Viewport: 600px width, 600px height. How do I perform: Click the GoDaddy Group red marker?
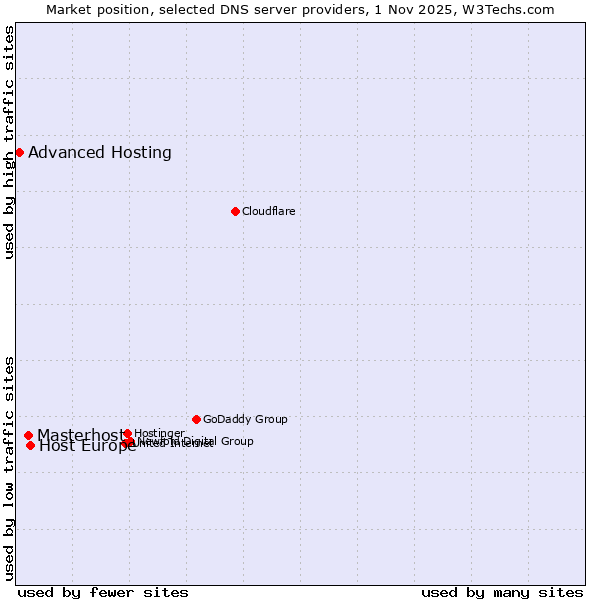point(196,419)
